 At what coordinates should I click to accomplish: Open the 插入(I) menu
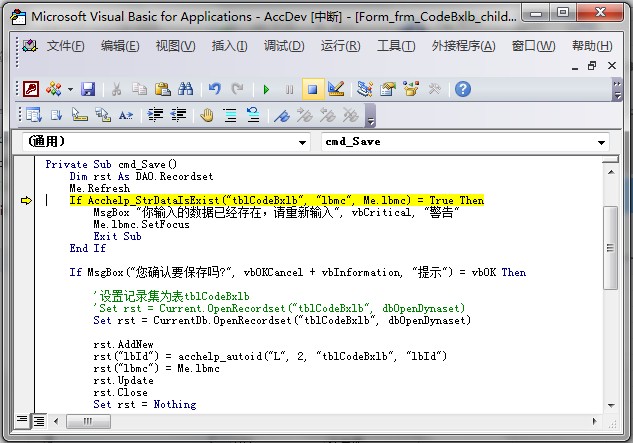tap(229, 46)
